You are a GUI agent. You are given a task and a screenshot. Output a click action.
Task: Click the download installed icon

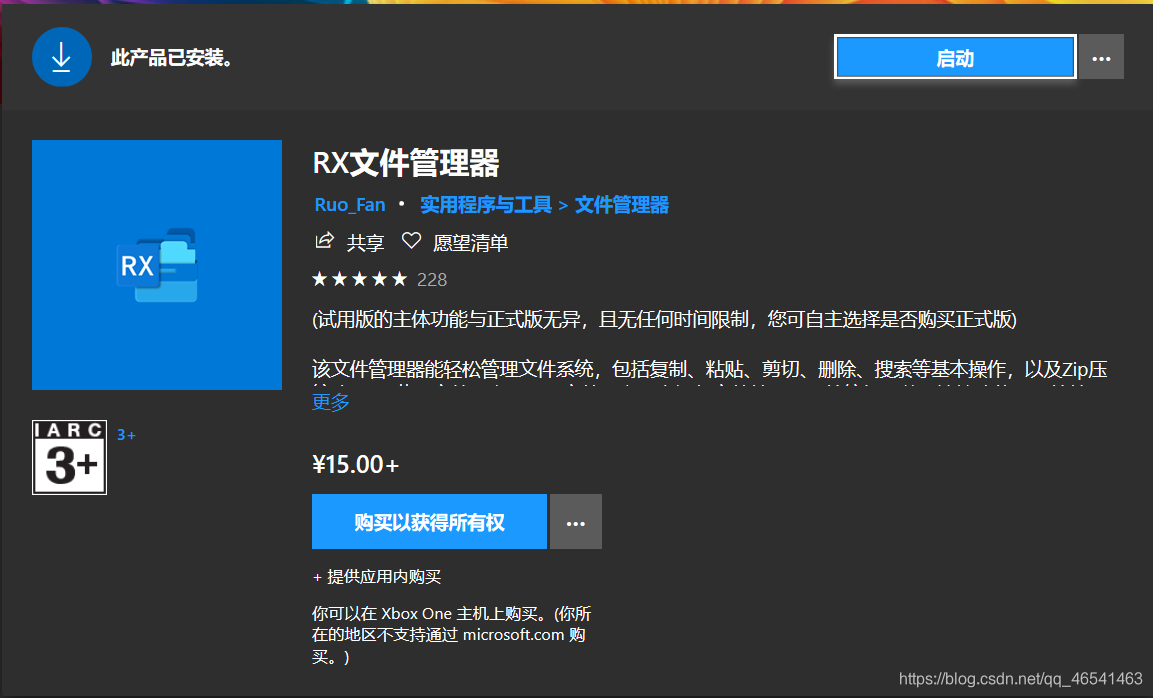coord(61,56)
